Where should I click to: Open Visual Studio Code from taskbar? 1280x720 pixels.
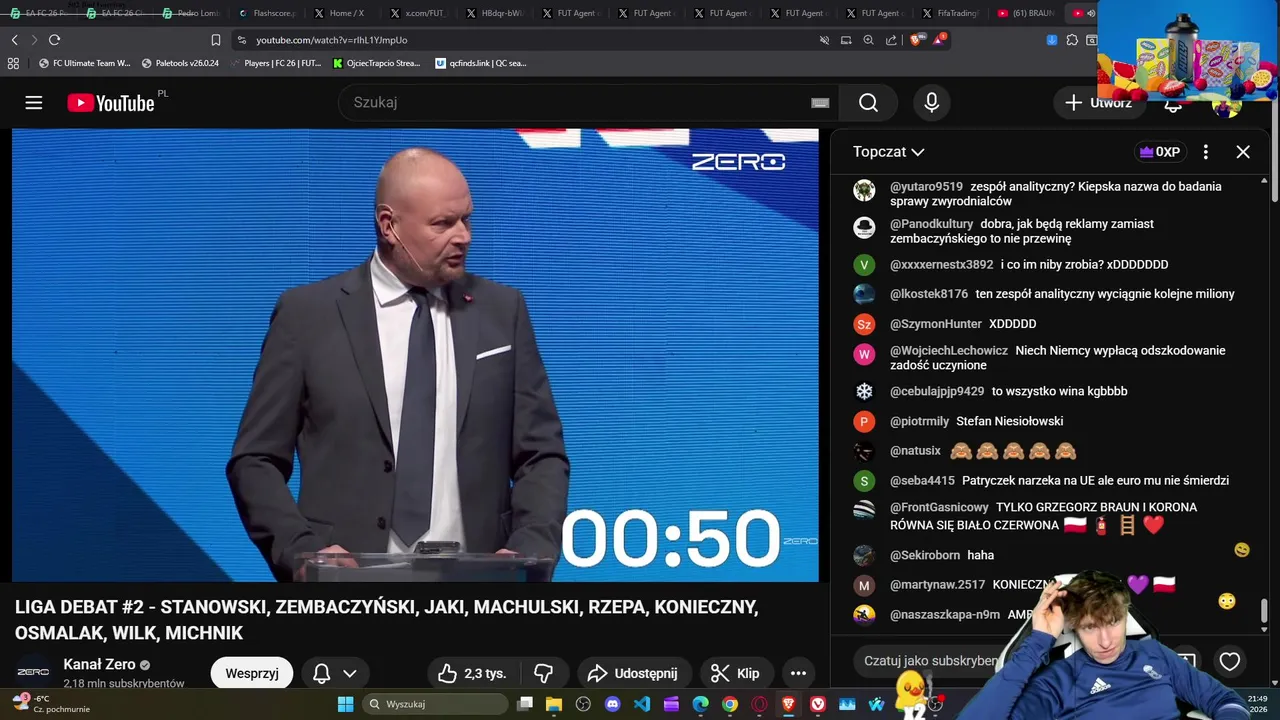pos(642,704)
